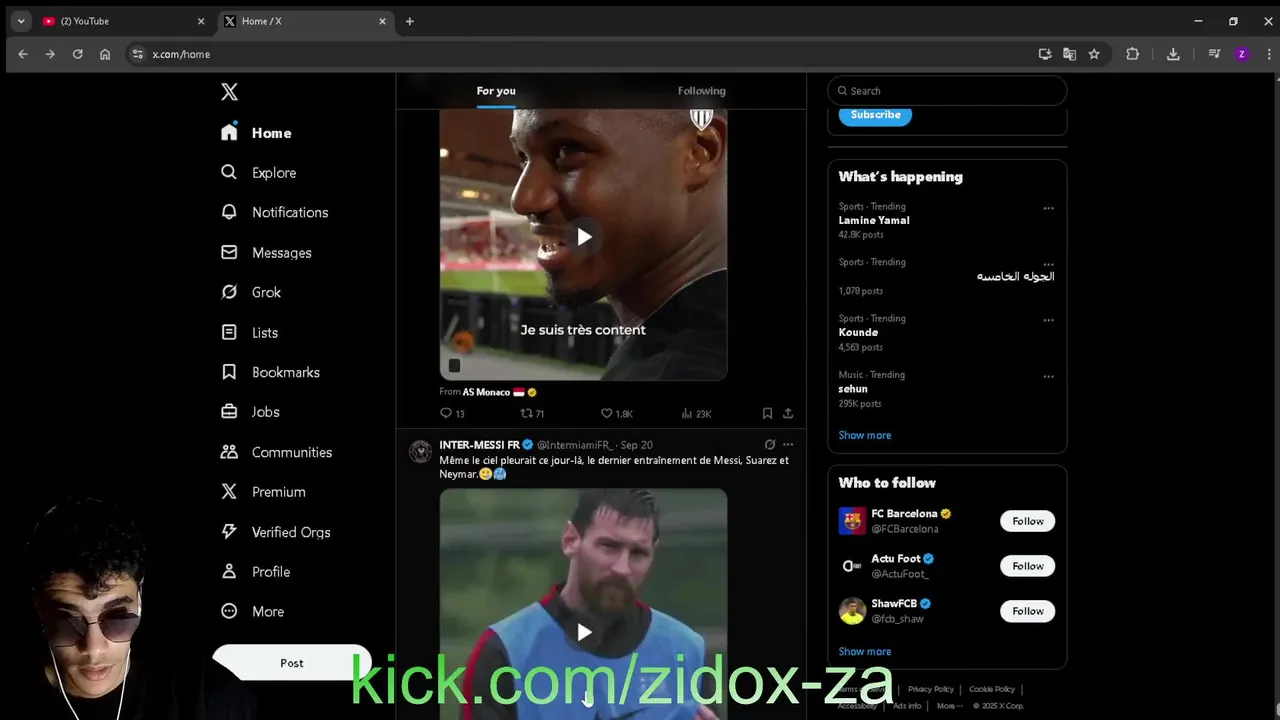The image size is (1280, 720).
Task: Repost the AS Monaco video post
Action: click(532, 413)
